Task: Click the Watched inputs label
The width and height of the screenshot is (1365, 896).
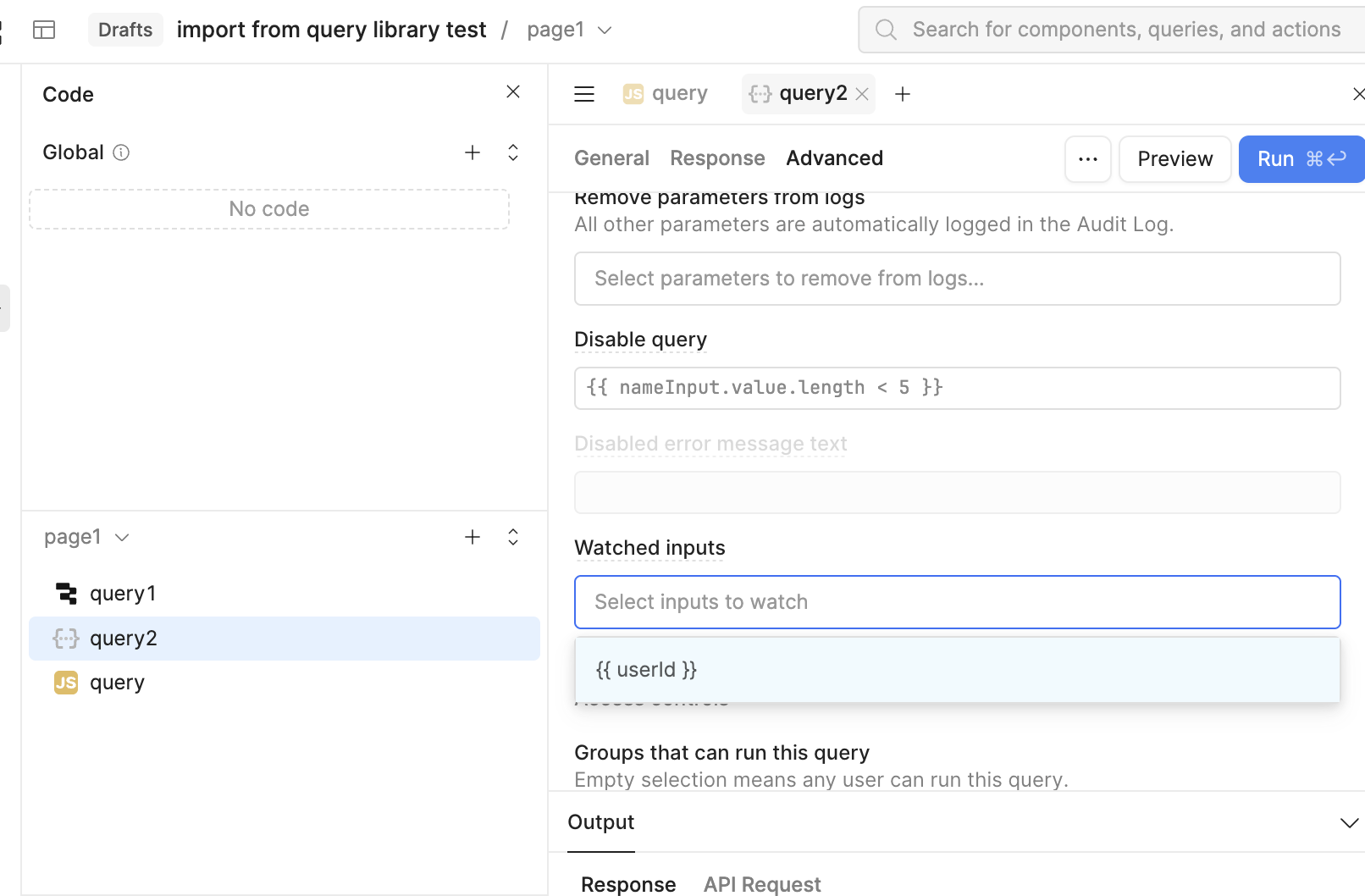Action: [x=649, y=548]
